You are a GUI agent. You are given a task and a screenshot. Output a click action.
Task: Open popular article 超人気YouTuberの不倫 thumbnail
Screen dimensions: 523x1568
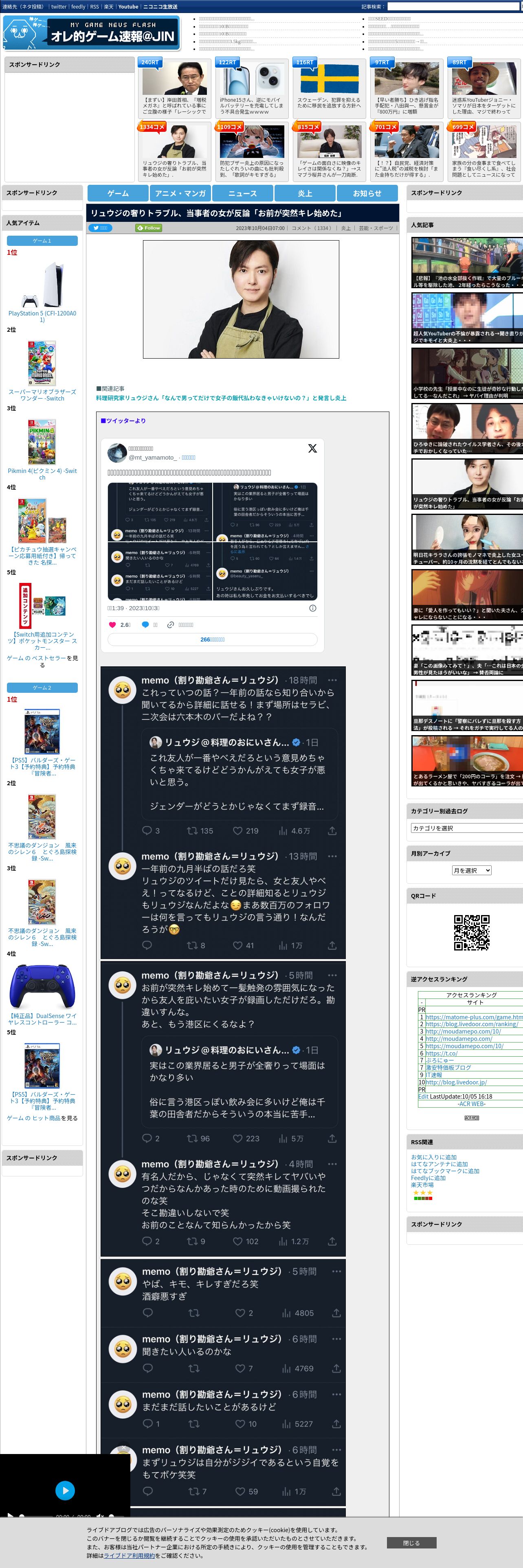tap(467, 318)
